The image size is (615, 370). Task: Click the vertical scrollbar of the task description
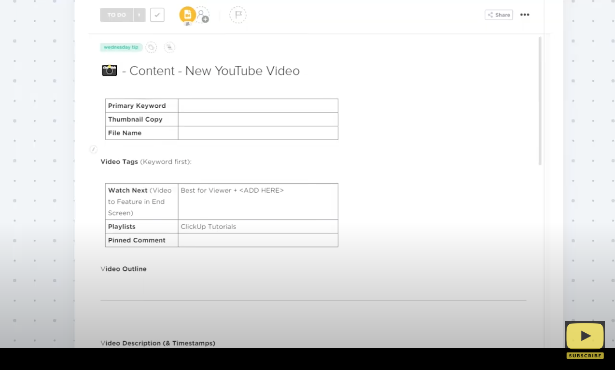point(540,101)
